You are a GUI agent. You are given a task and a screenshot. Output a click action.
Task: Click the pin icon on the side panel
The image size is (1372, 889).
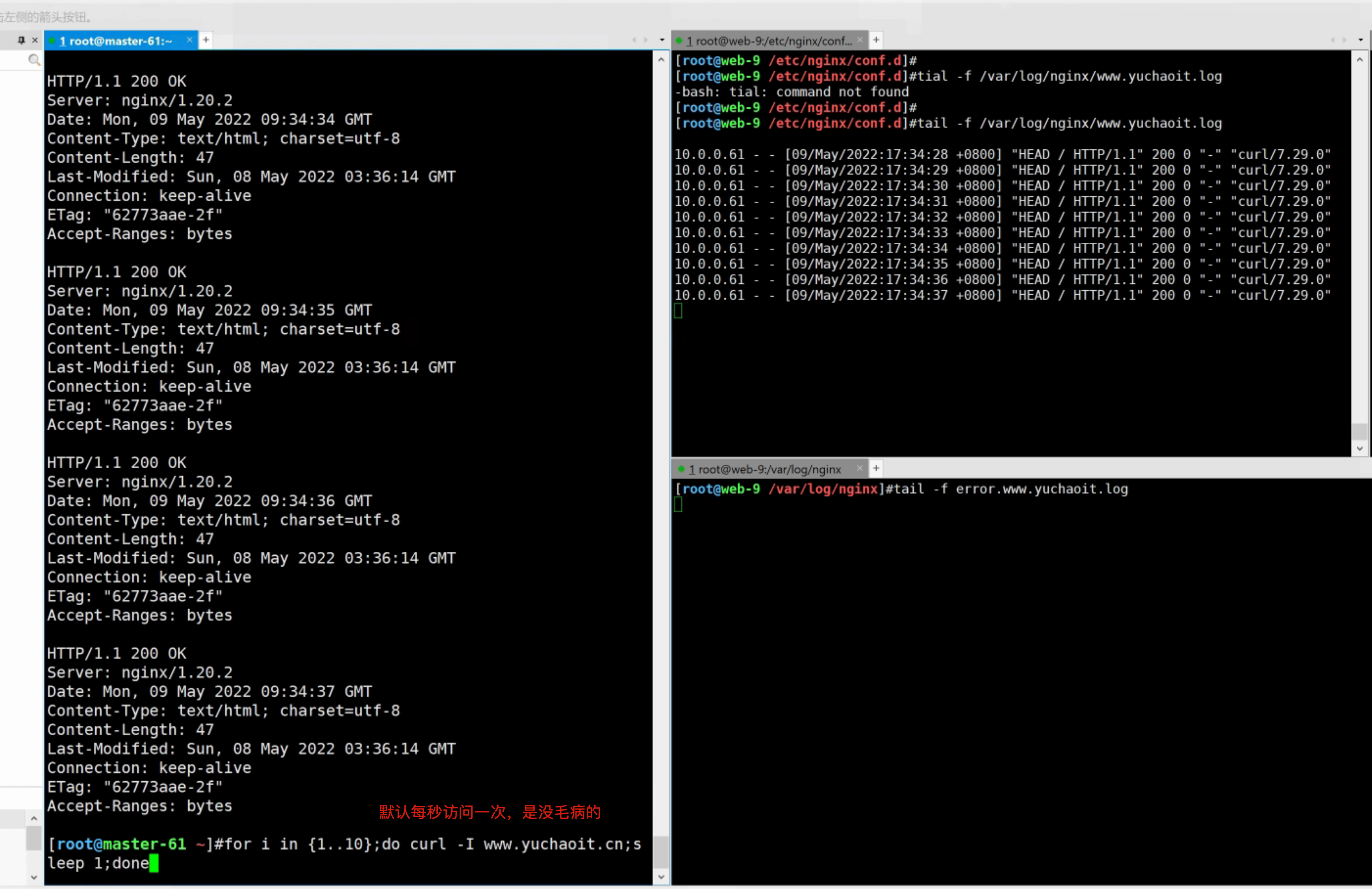pyautogui.click(x=21, y=40)
